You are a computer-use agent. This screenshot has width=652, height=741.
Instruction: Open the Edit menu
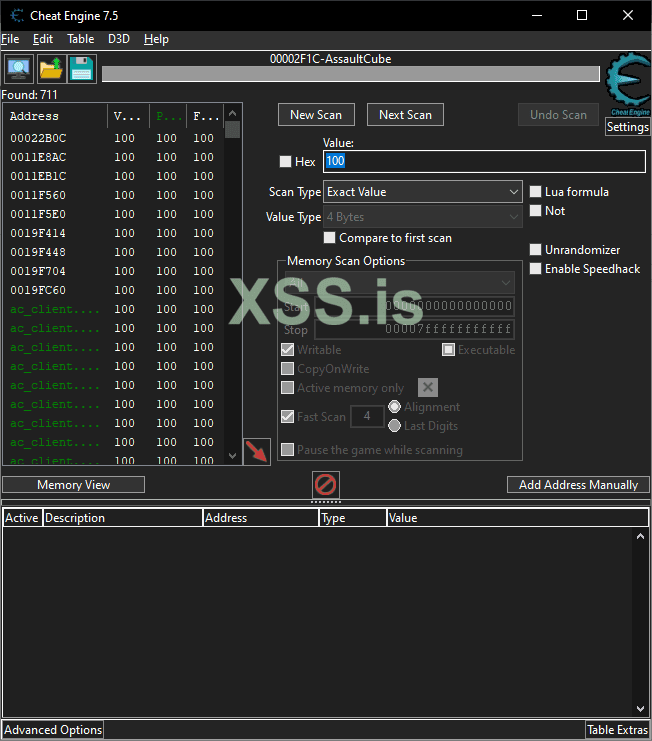click(x=43, y=39)
